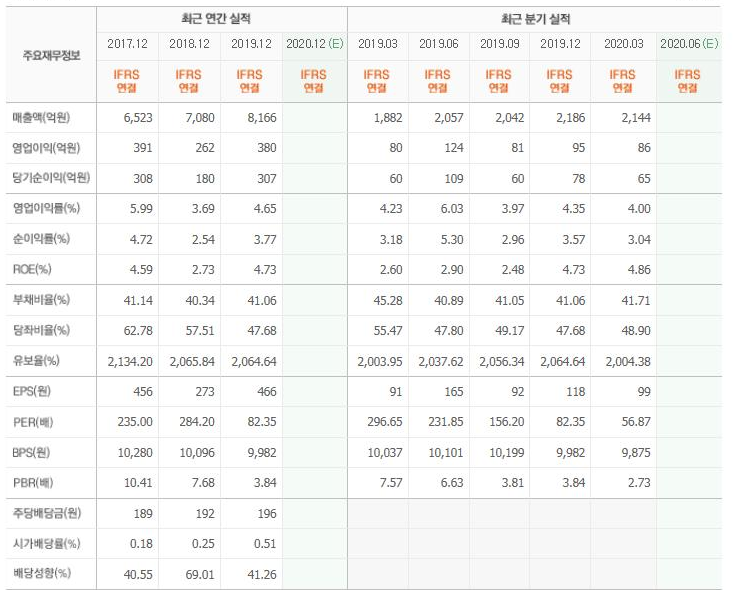Select the 당기순이익(억원) row label

pyautogui.click(x=51, y=178)
